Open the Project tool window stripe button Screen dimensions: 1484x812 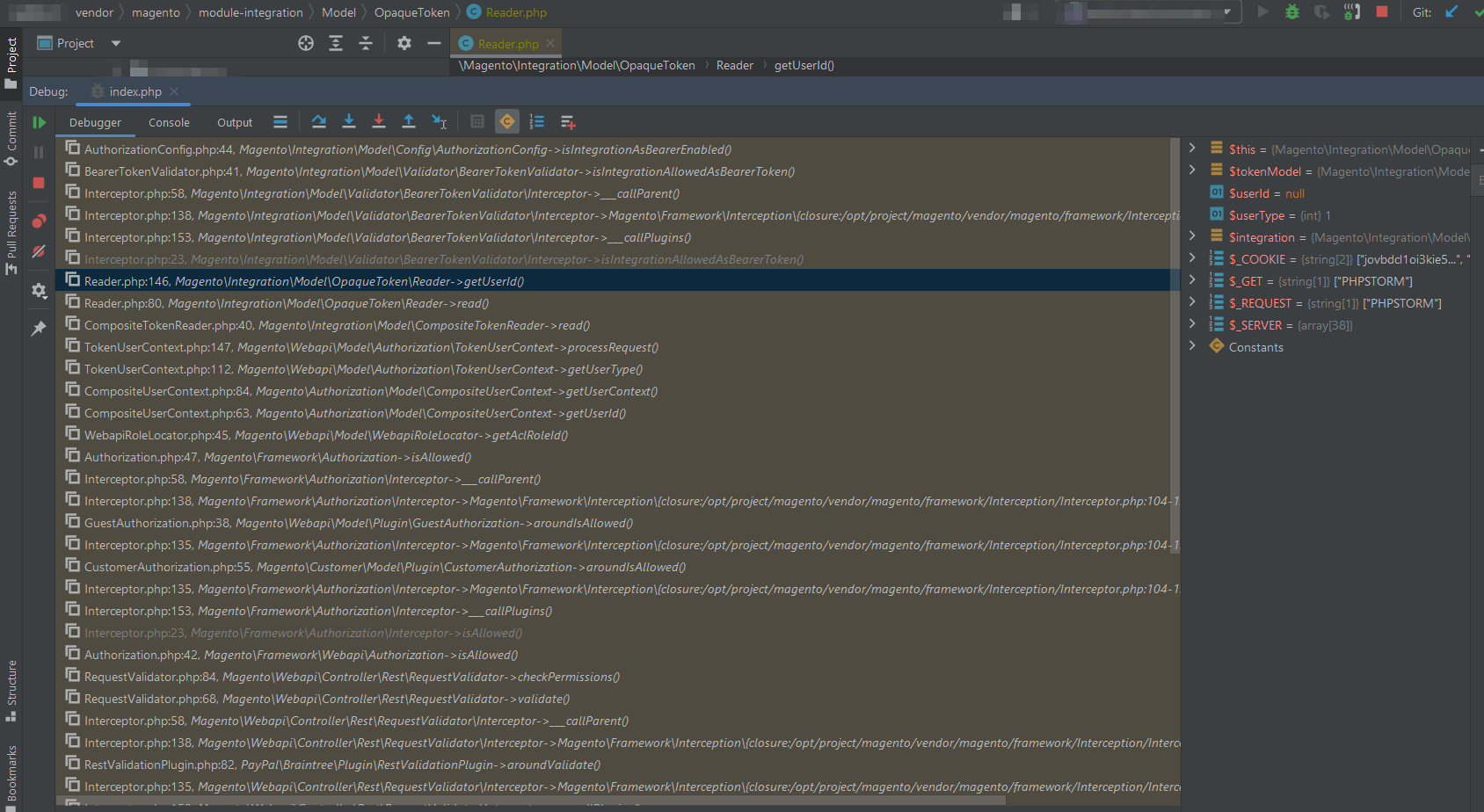tap(11, 63)
